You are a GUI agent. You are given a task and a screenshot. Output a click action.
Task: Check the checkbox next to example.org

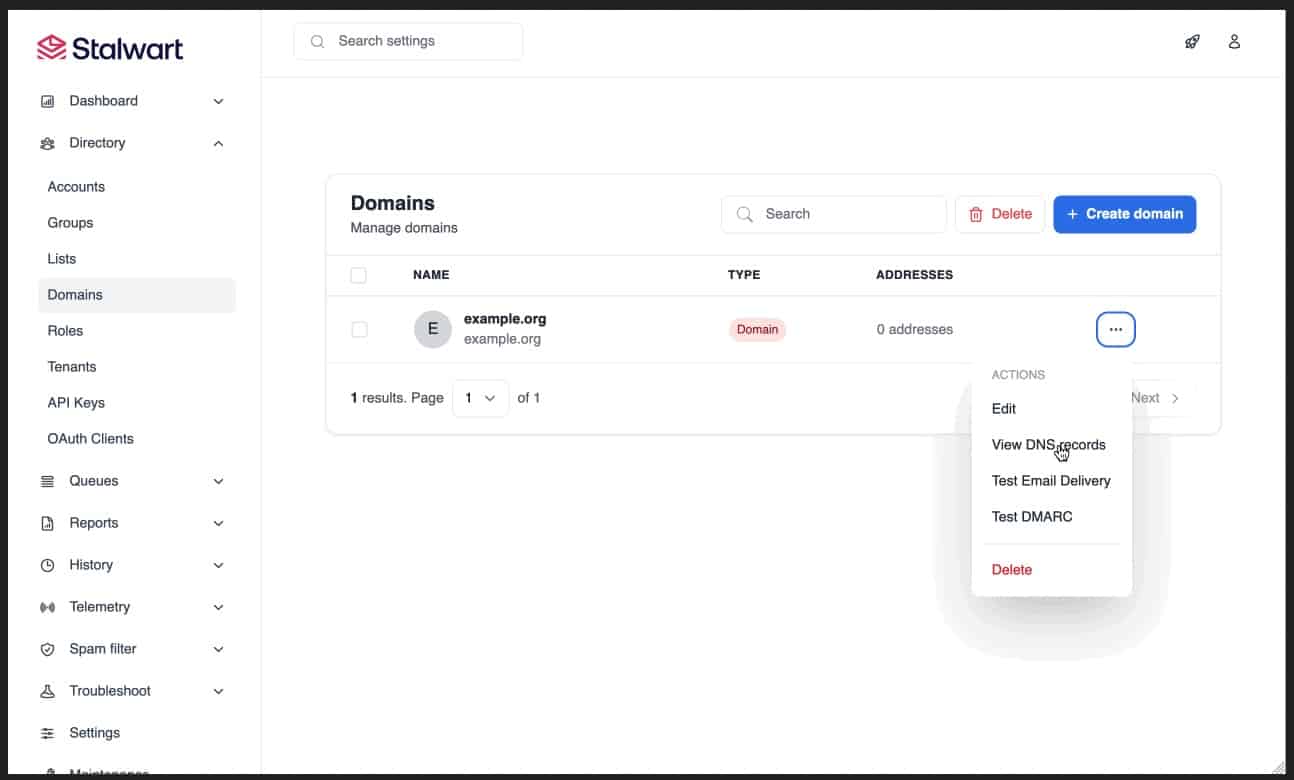pos(359,328)
